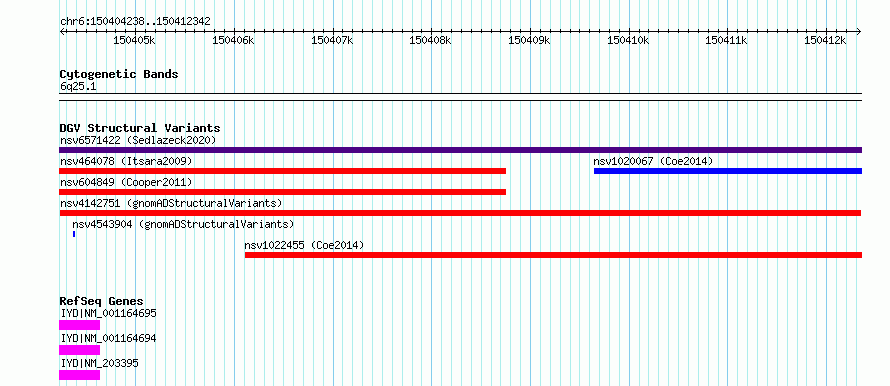This screenshot has width=890, height=386.
Task: Click the magenta IYD NM_001164694 gene bar
Action: point(79,350)
